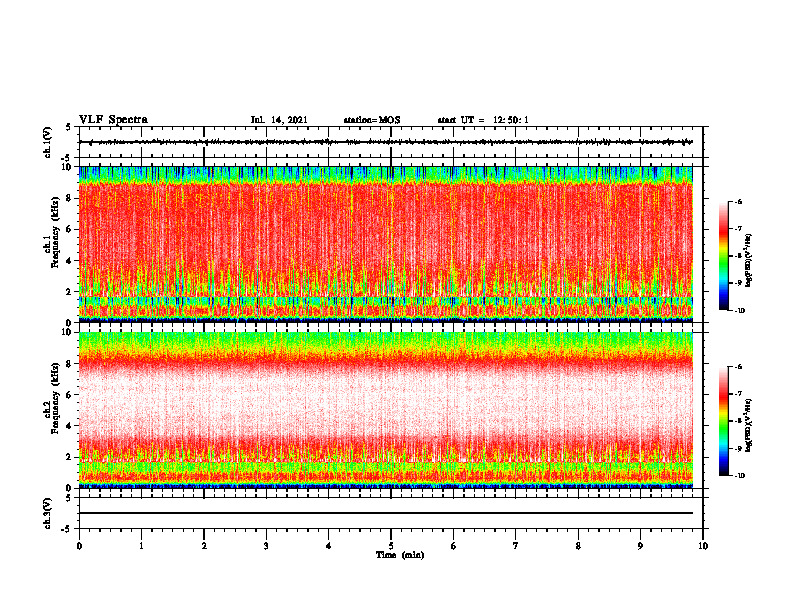Select the "start UT = 12:50: 1" text

483,120
